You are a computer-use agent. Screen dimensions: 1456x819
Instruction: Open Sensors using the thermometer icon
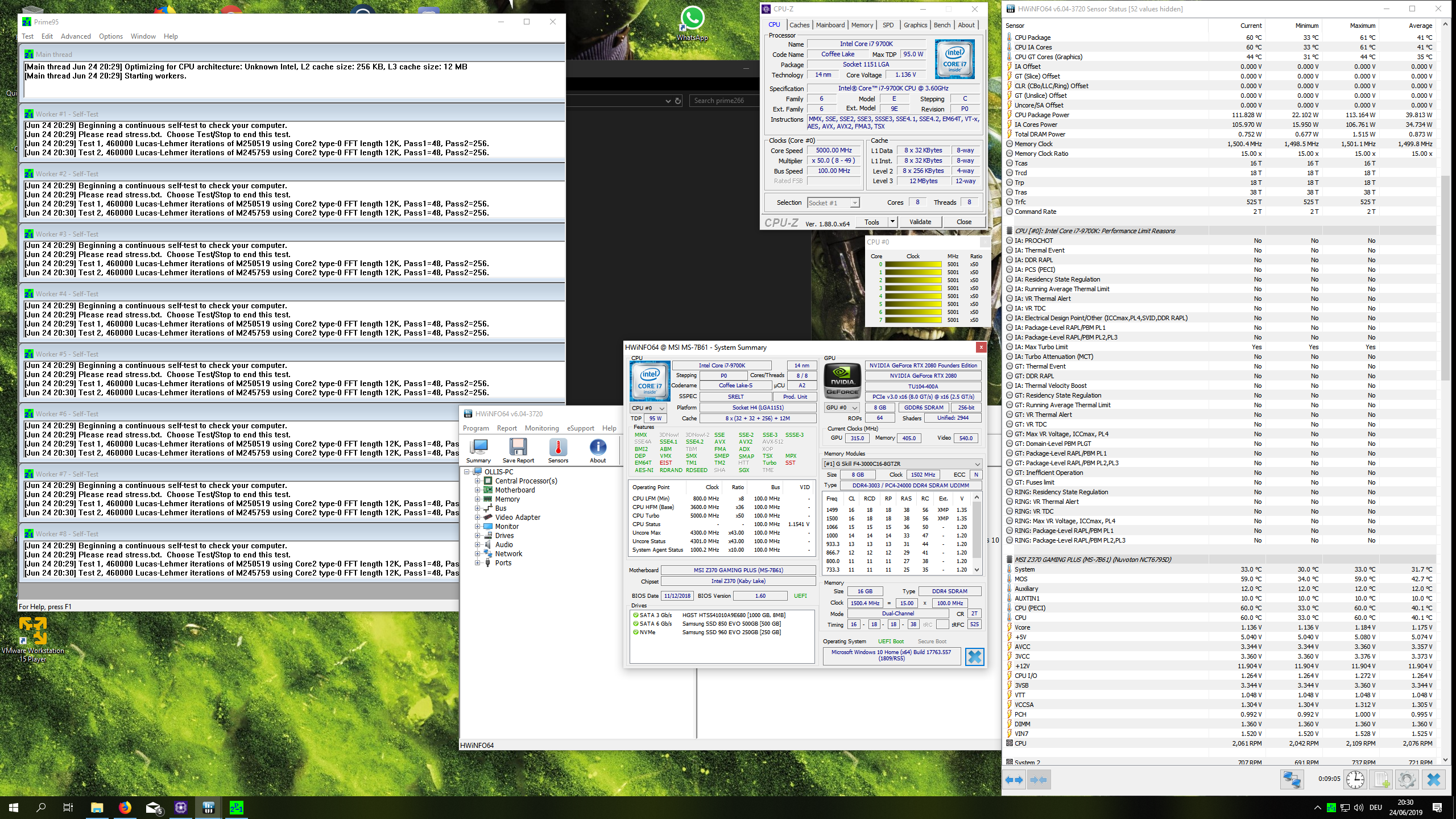[x=559, y=448]
